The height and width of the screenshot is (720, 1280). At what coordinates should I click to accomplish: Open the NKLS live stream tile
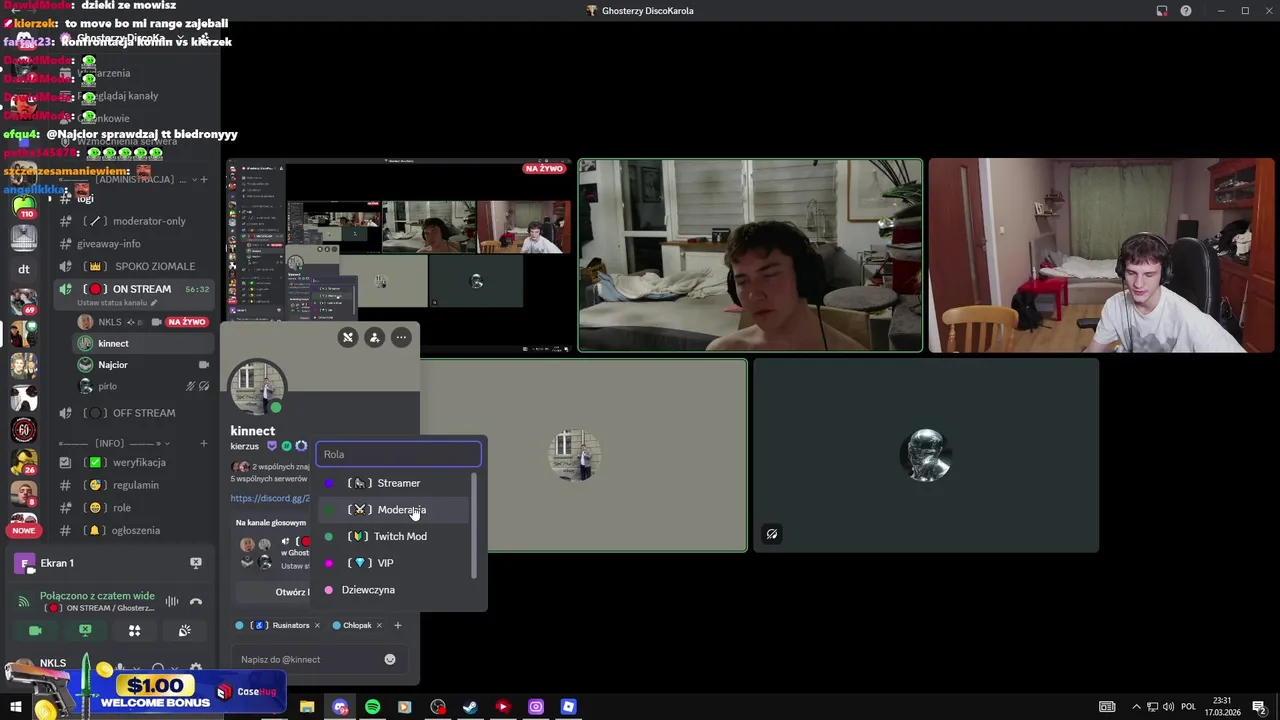click(x=399, y=256)
